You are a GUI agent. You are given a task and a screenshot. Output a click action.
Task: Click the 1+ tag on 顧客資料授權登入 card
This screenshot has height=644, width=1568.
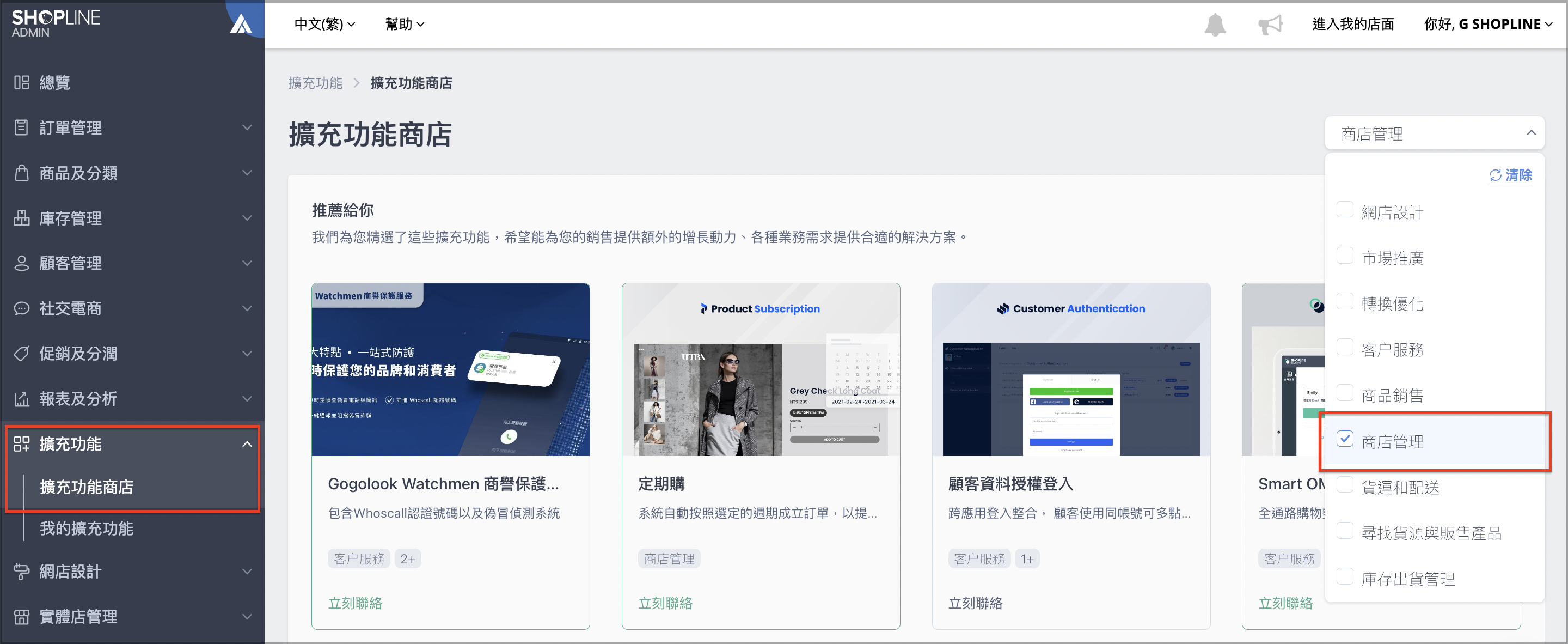[x=1027, y=558]
